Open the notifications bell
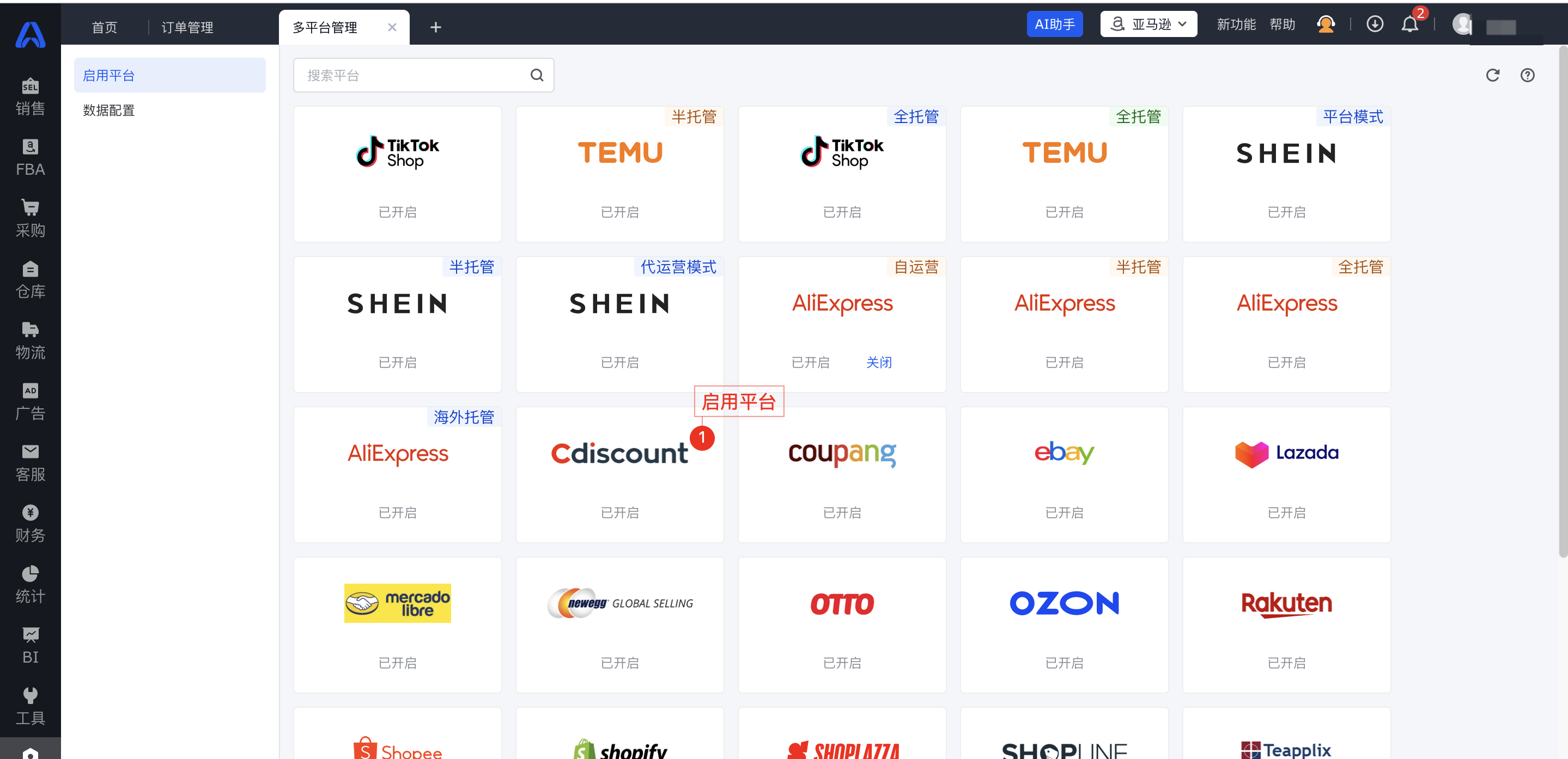Screen dimensions: 1568x759 point(1410,25)
